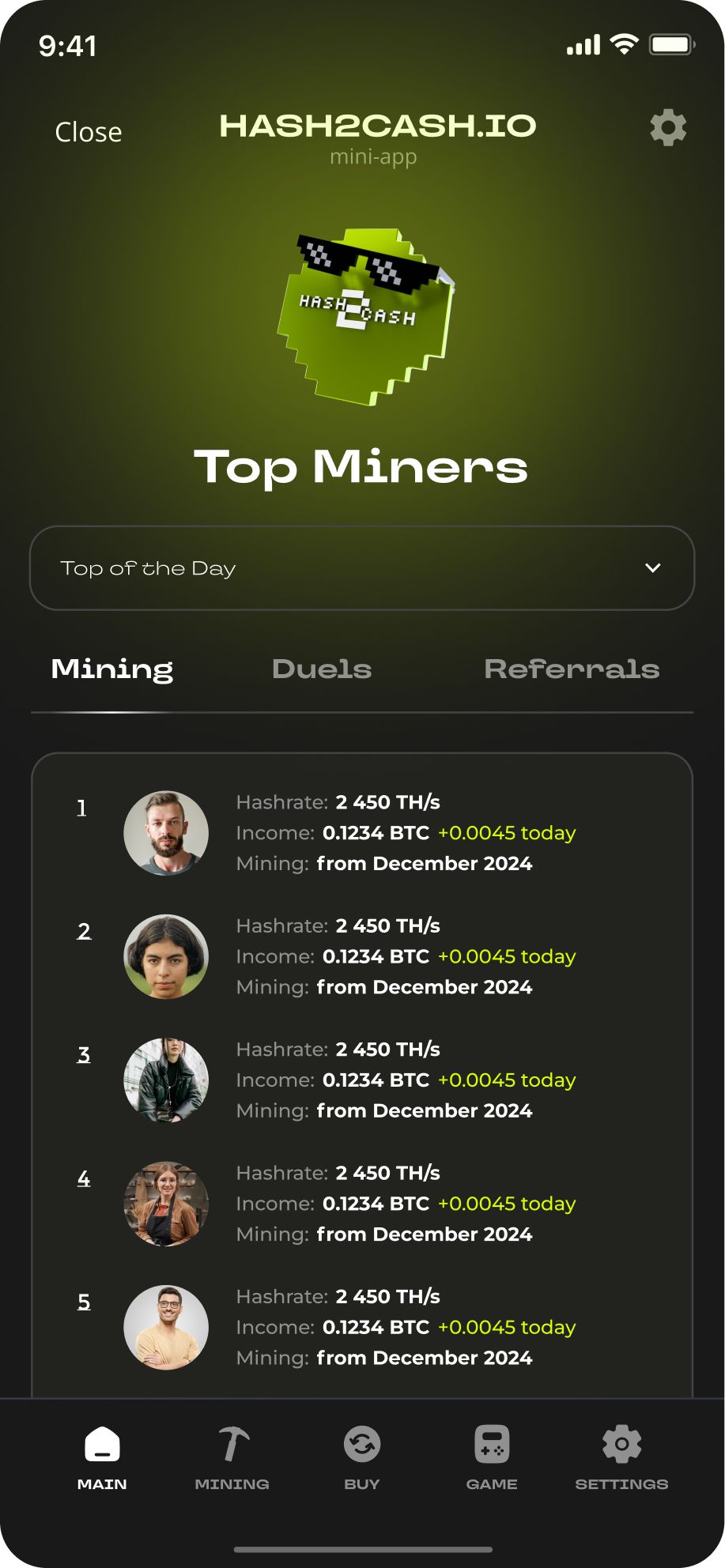Tap the SETTINGS gear in bottom navigation

click(x=621, y=1445)
